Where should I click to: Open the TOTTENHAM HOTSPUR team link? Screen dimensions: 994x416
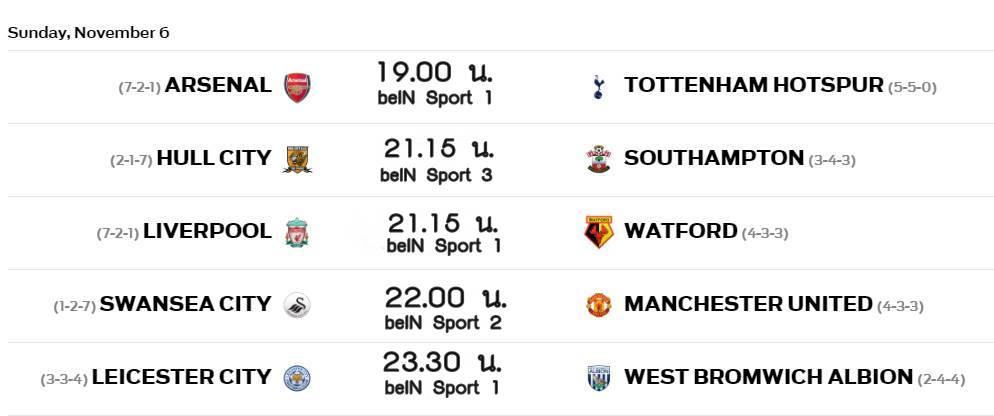click(754, 85)
